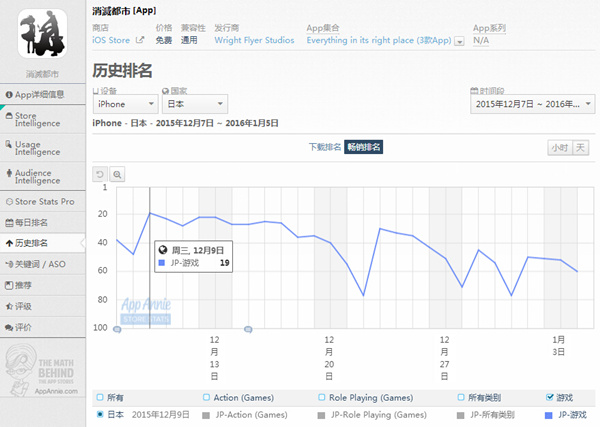Toggle the 所有类别 checkbox

pyautogui.click(x=461, y=397)
